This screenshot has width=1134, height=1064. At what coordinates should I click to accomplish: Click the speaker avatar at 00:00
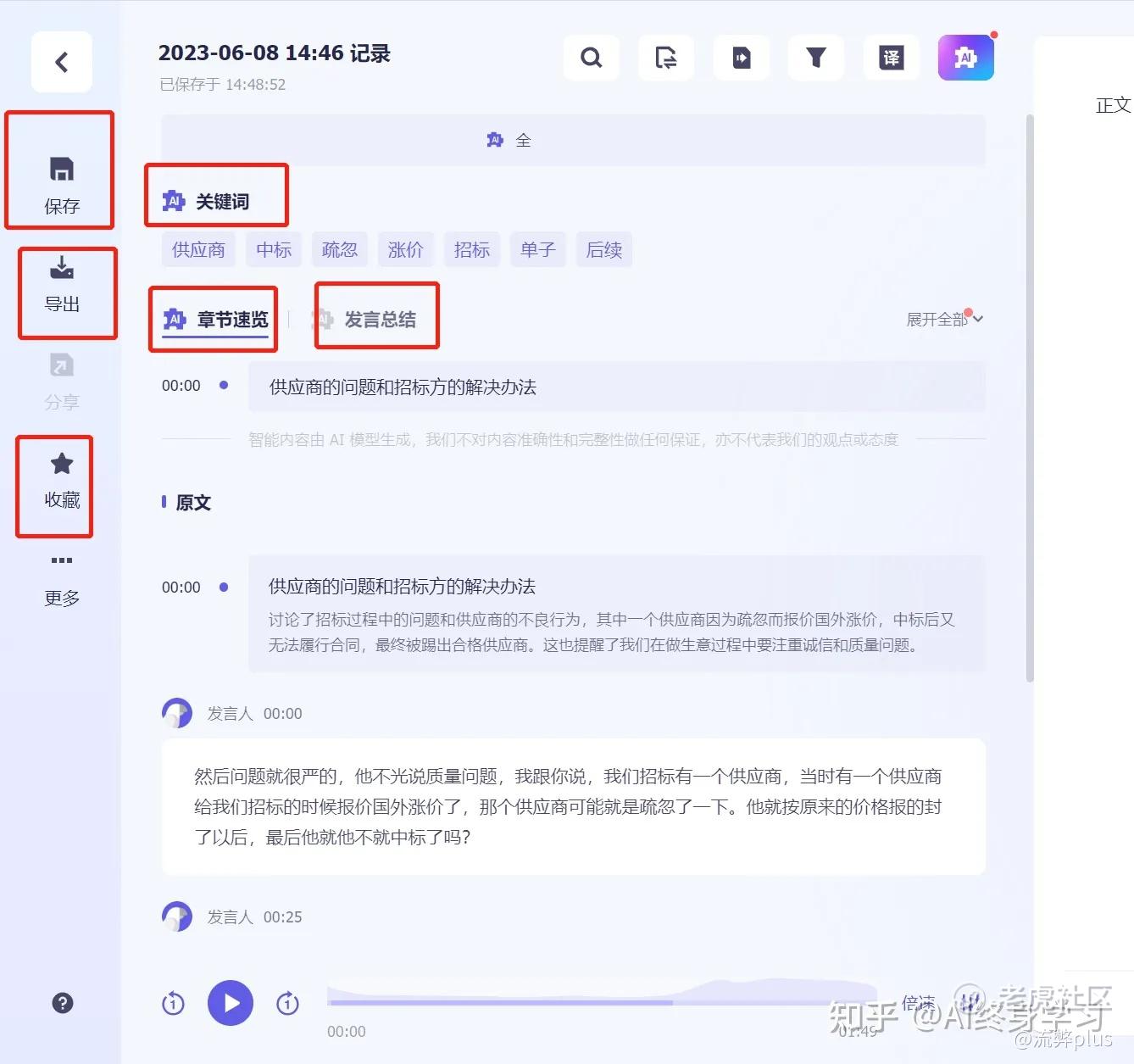[x=177, y=713]
